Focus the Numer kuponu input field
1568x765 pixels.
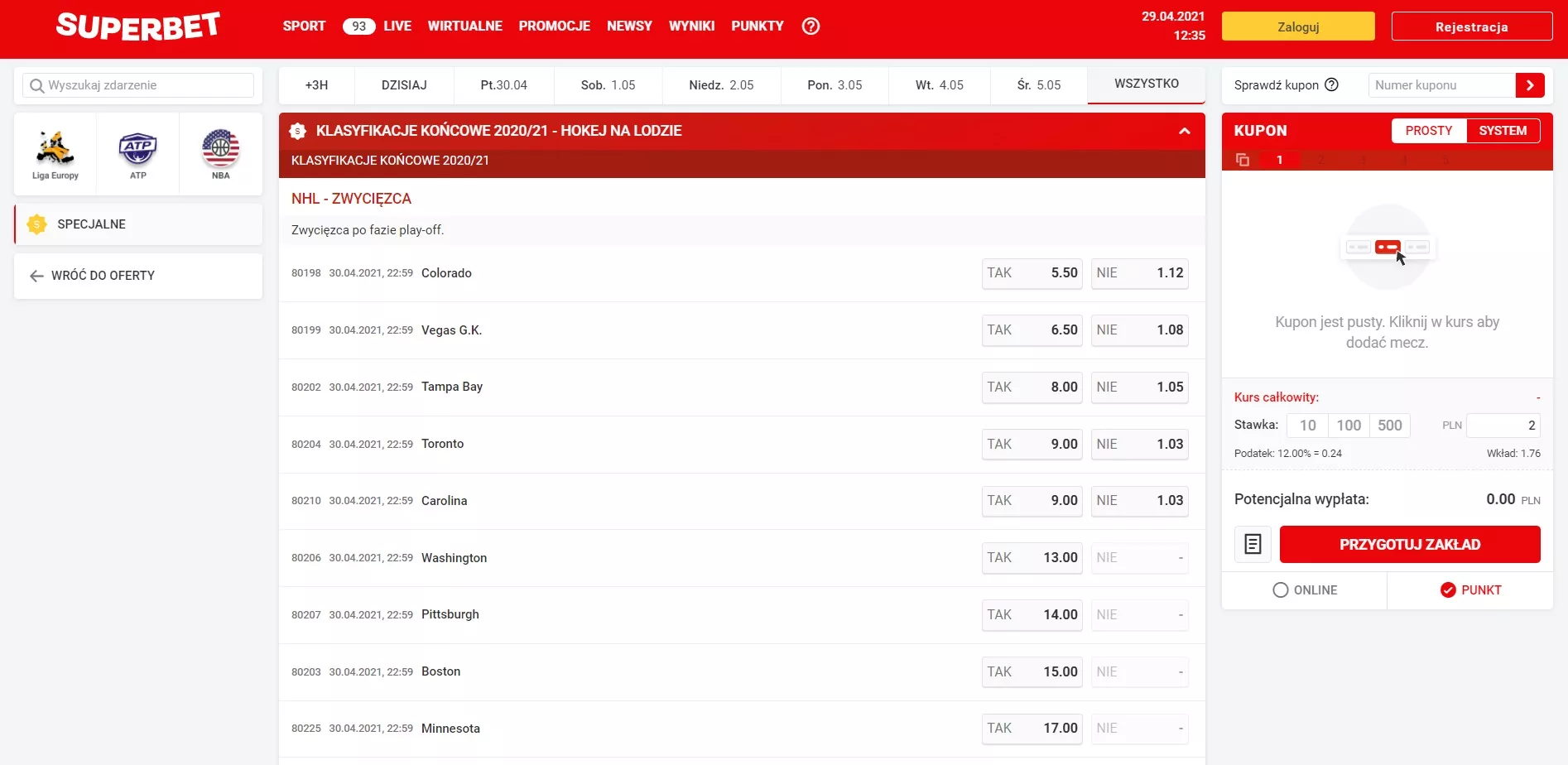tap(1442, 85)
